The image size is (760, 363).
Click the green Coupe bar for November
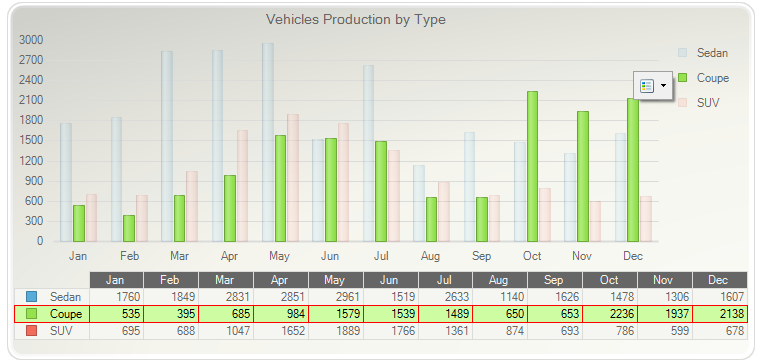coord(583,176)
